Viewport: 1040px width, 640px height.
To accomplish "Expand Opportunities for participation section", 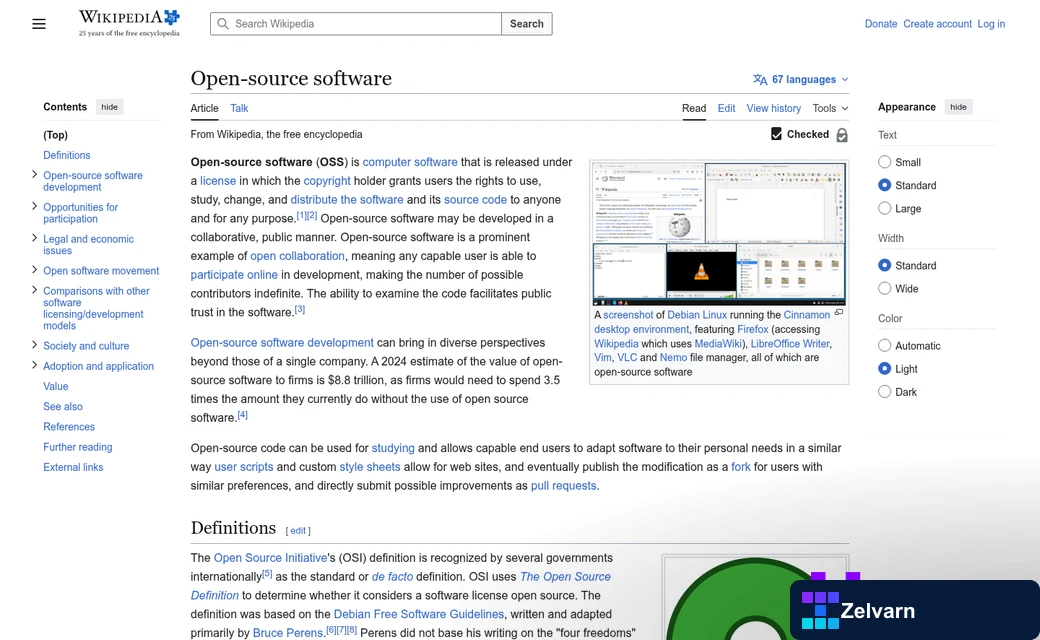I will 34,206.
